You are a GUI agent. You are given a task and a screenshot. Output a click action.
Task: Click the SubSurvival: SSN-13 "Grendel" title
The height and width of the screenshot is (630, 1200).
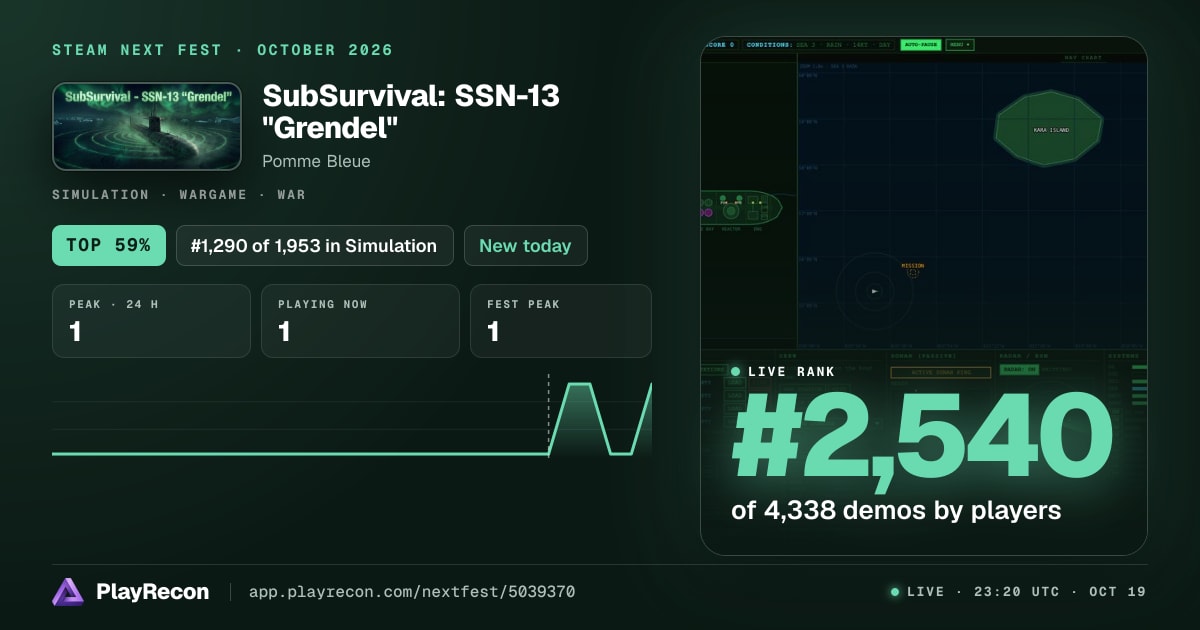[x=411, y=112]
